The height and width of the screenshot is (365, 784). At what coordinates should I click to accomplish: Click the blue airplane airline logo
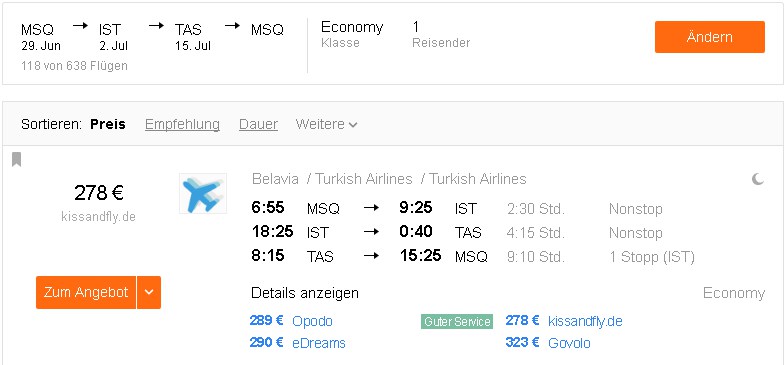(x=203, y=194)
